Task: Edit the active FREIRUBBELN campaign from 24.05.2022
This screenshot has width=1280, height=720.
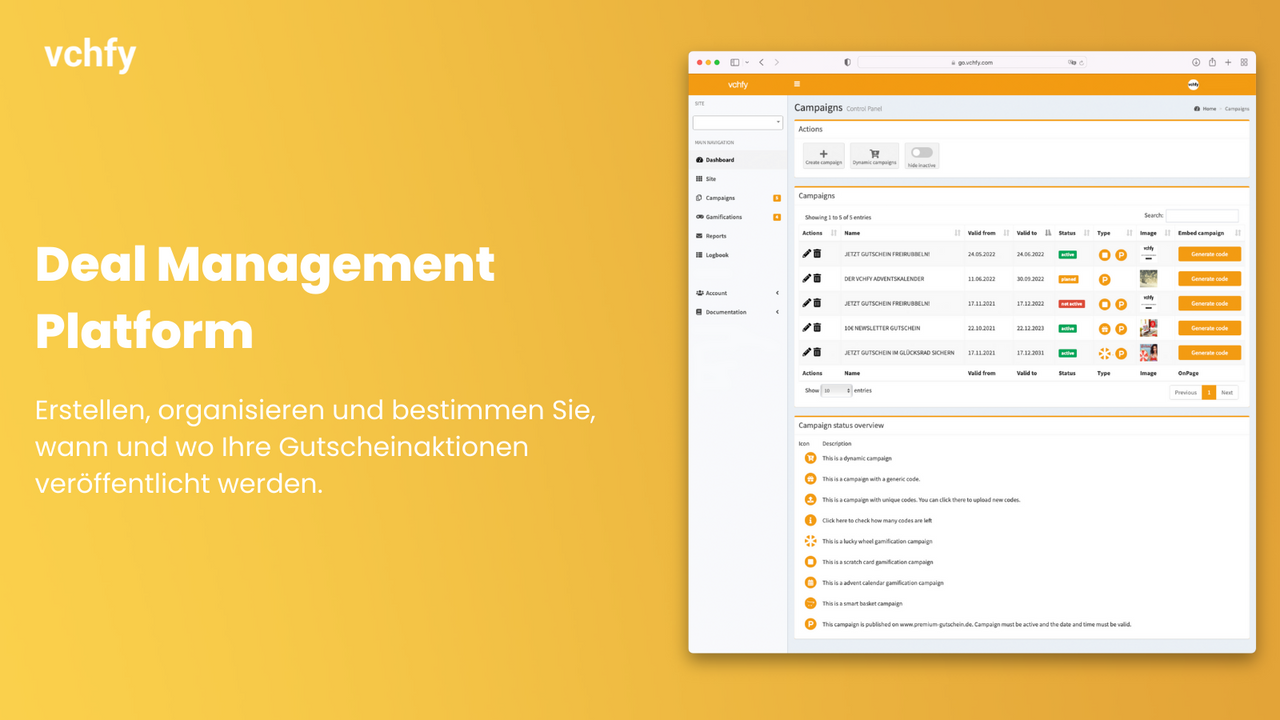Action: point(807,254)
